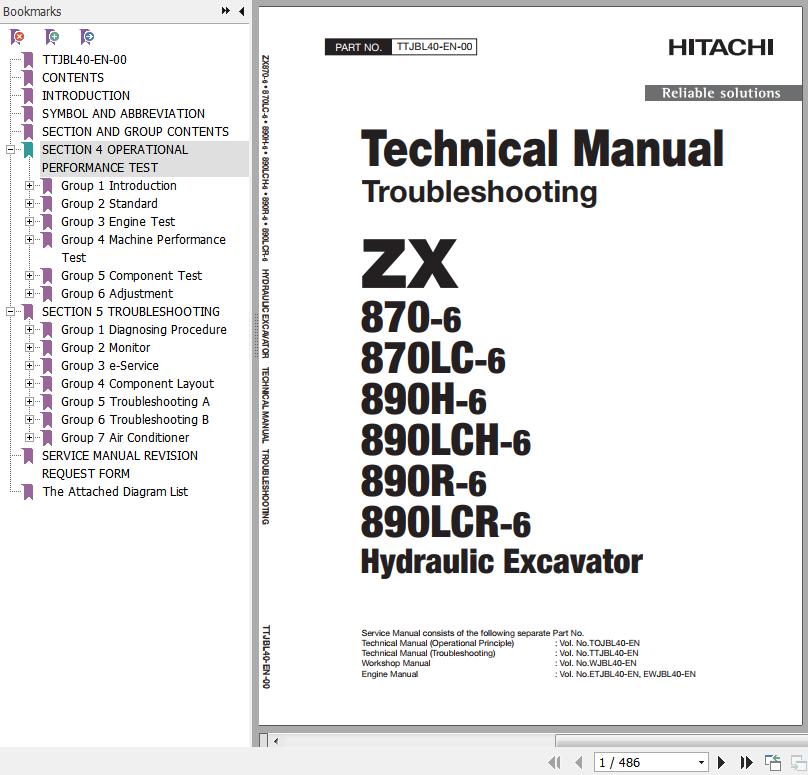Image resolution: width=808 pixels, height=775 pixels.
Task: Expand Group 3 e-Service
Action: (x=29, y=365)
